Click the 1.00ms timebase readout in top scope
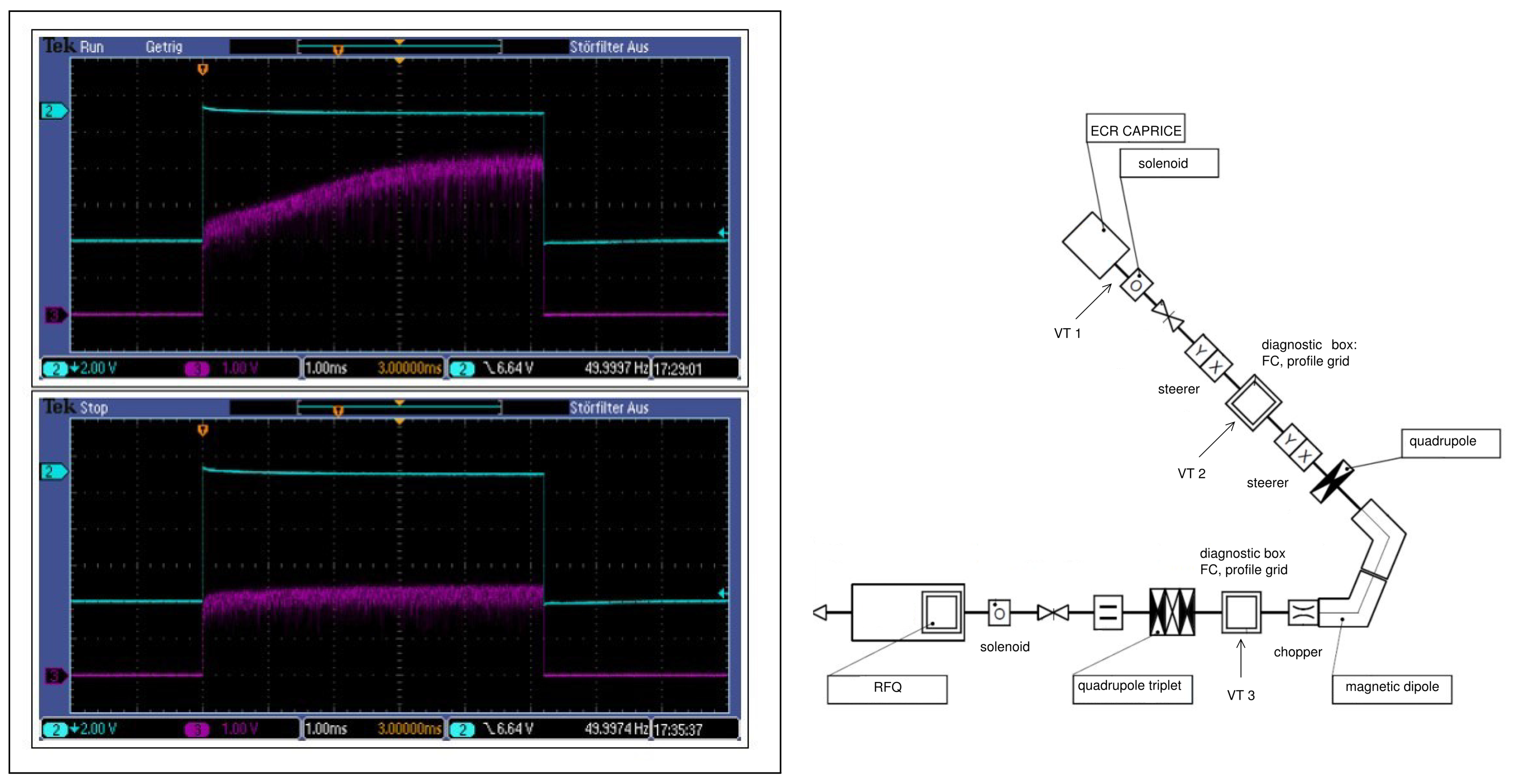1522x784 pixels. [325, 368]
